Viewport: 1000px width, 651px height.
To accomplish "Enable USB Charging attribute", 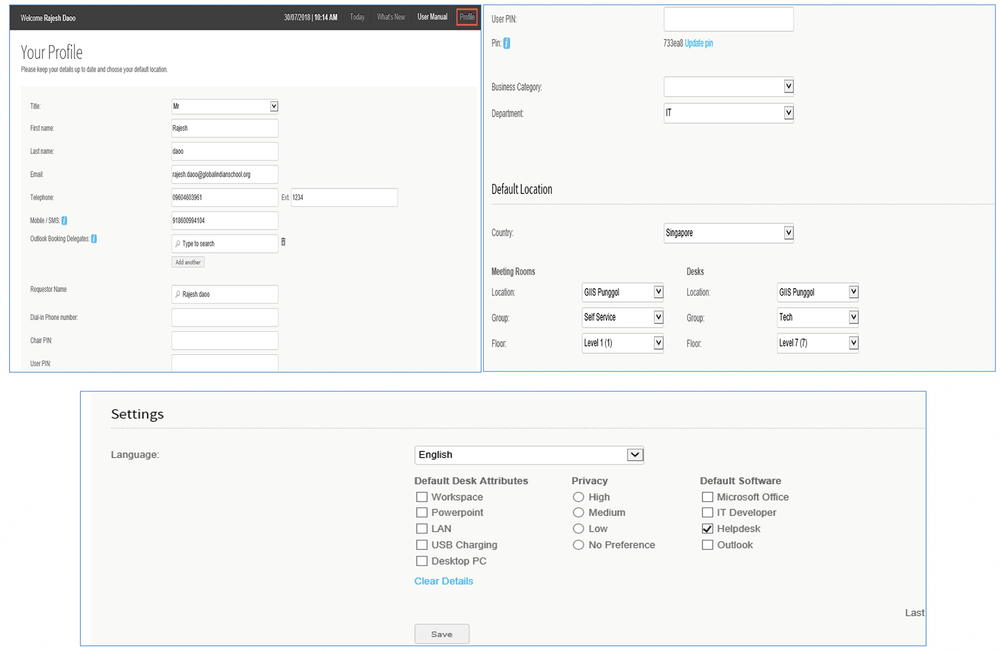I will (x=422, y=545).
